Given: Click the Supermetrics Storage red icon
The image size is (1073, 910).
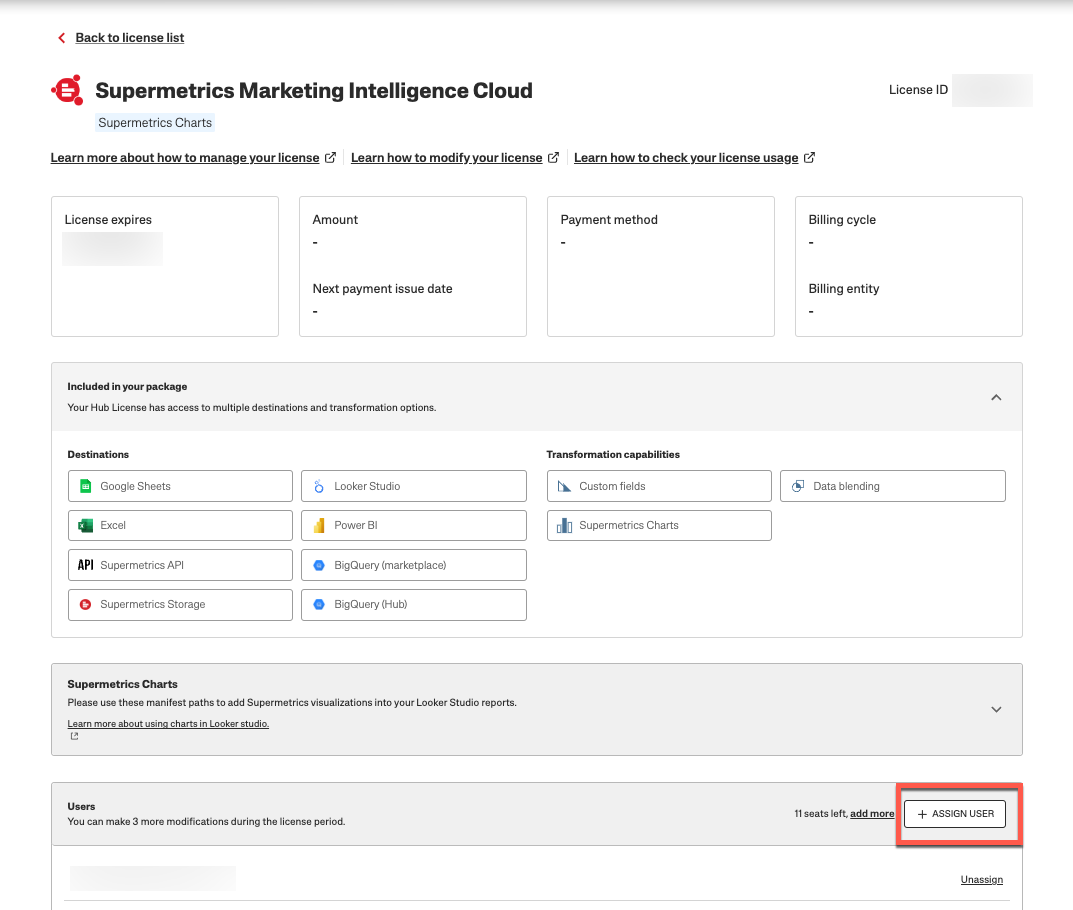Looking at the screenshot, I should pos(86,605).
